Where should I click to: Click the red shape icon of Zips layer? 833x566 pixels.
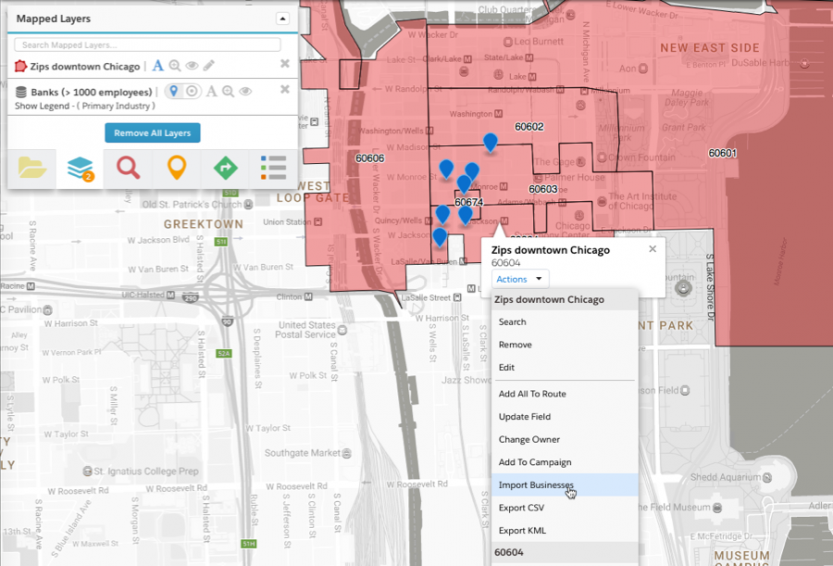point(20,66)
